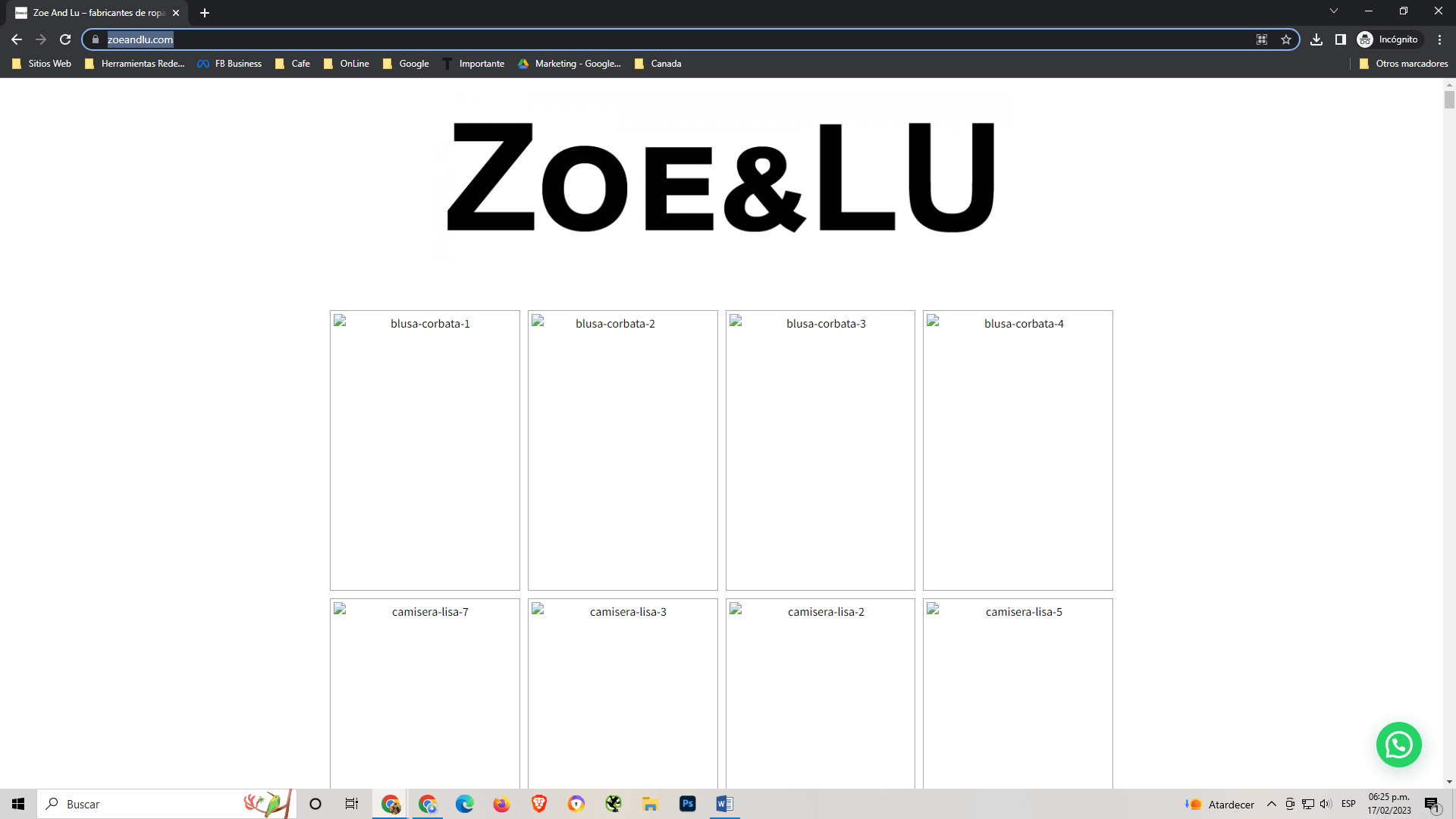Bookmark this page with the star icon

pyautogui.click(x=1286, y=39)
